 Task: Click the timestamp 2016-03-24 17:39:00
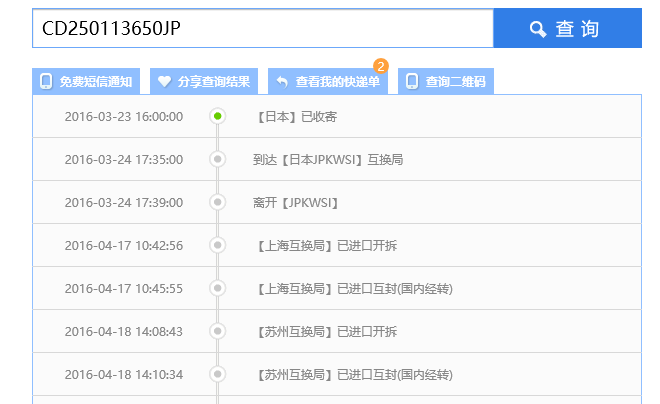pos(124,202)
